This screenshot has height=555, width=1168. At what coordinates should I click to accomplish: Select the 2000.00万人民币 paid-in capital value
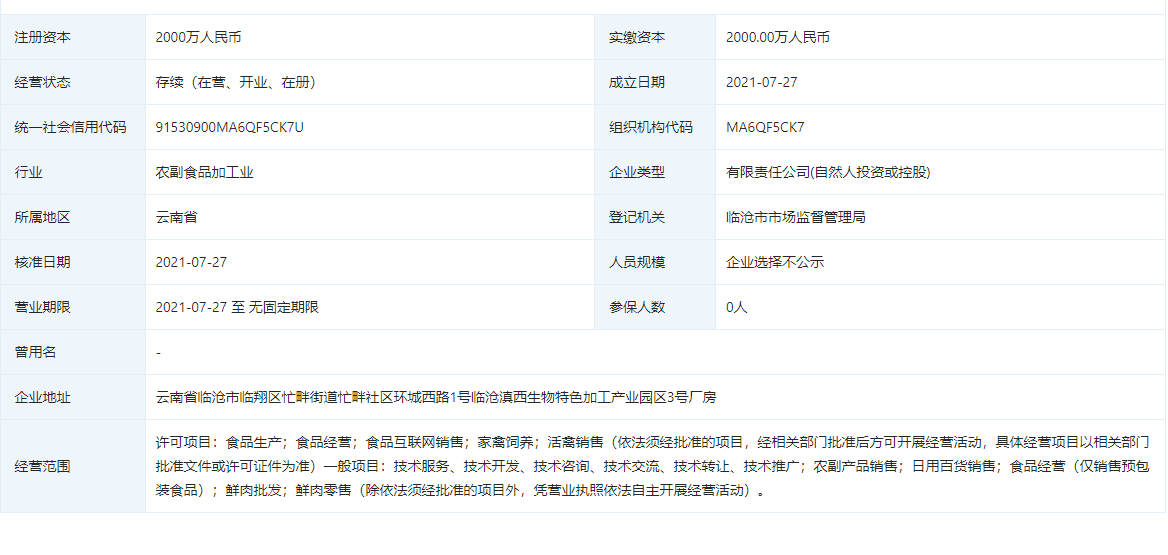[778, 37]
